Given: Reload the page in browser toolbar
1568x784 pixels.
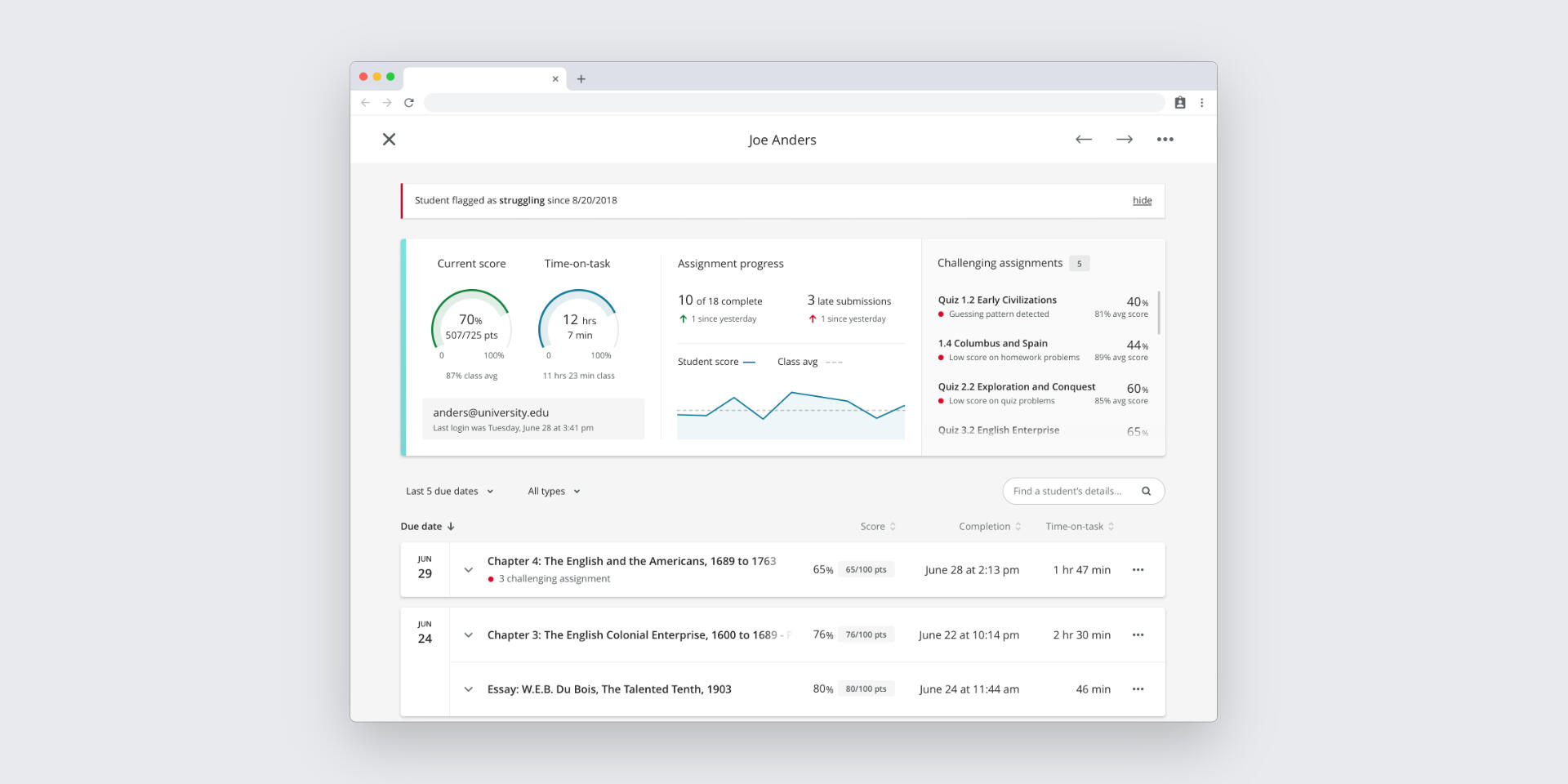Looking at the screenshot, I should coord(409,103).
